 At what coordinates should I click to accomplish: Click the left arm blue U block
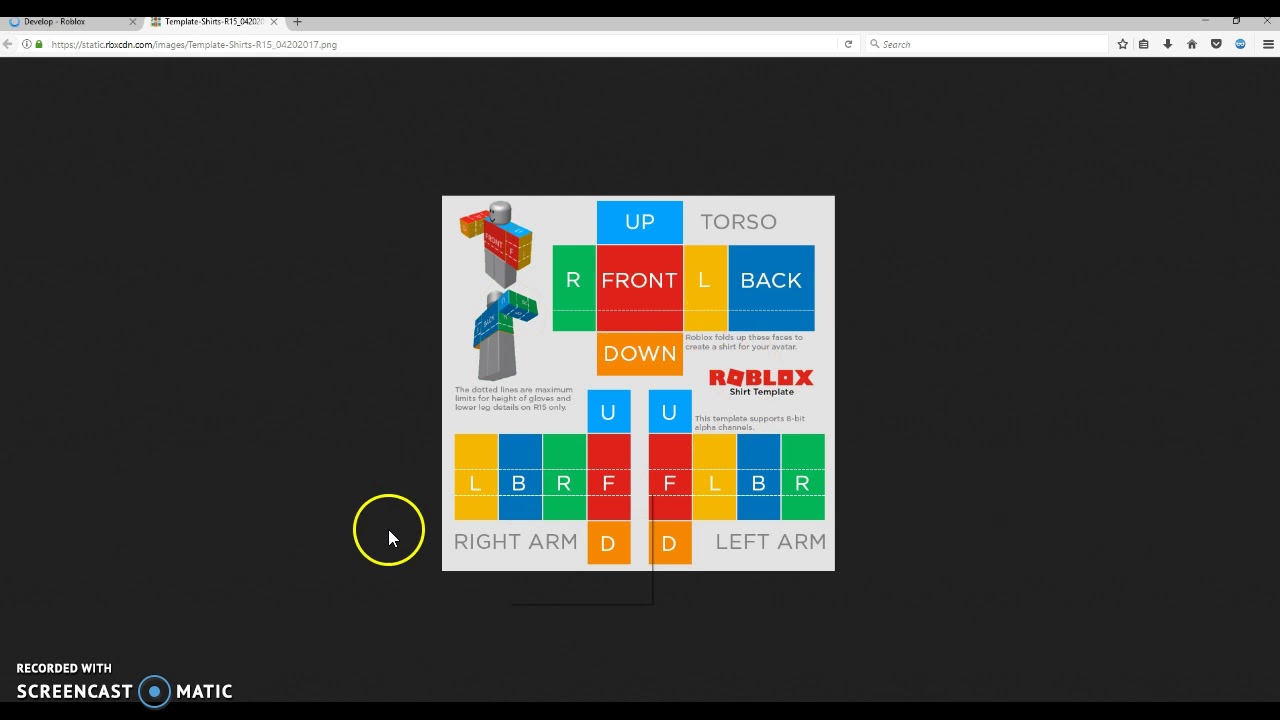(x=670, y=412)
